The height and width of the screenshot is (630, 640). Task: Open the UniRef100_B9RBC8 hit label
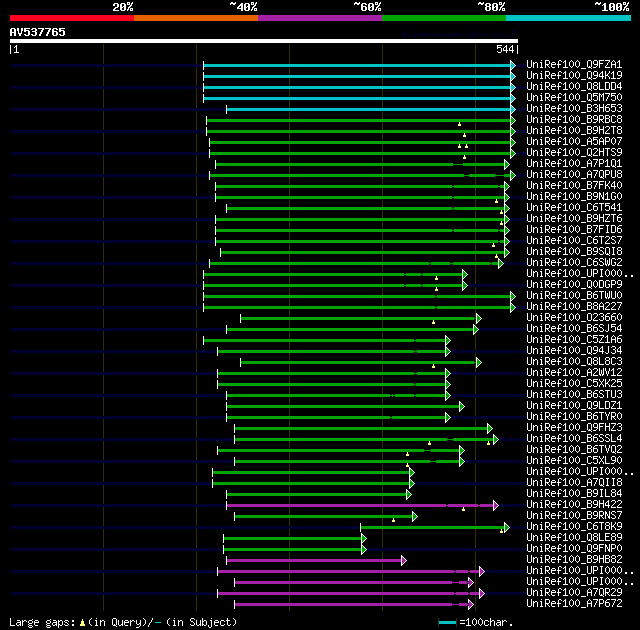574,120
